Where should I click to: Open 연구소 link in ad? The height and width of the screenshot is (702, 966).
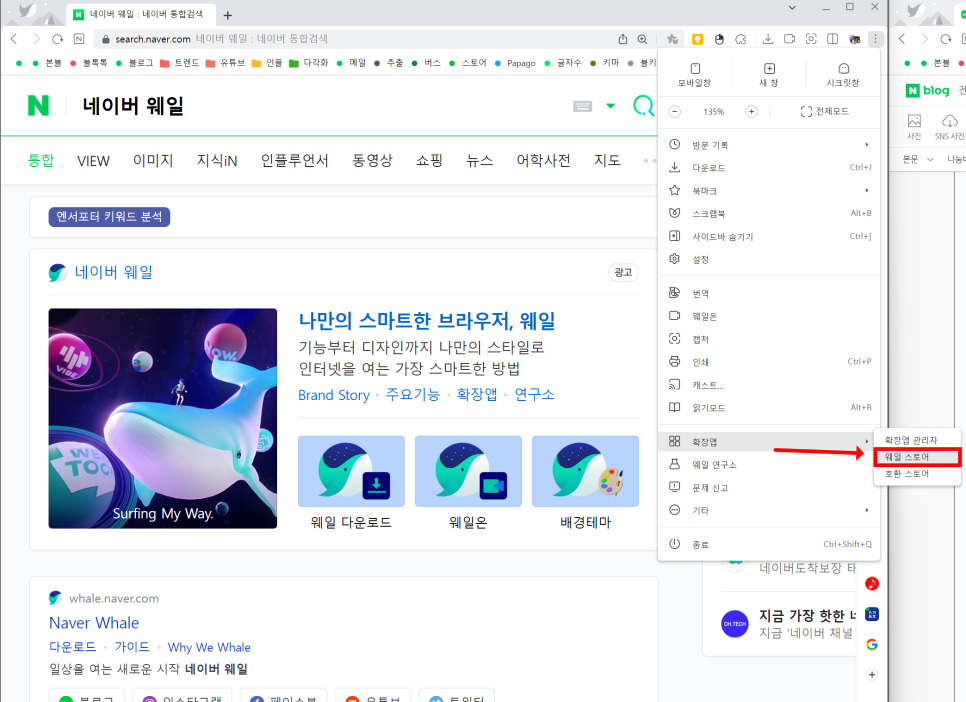(535, 394)
